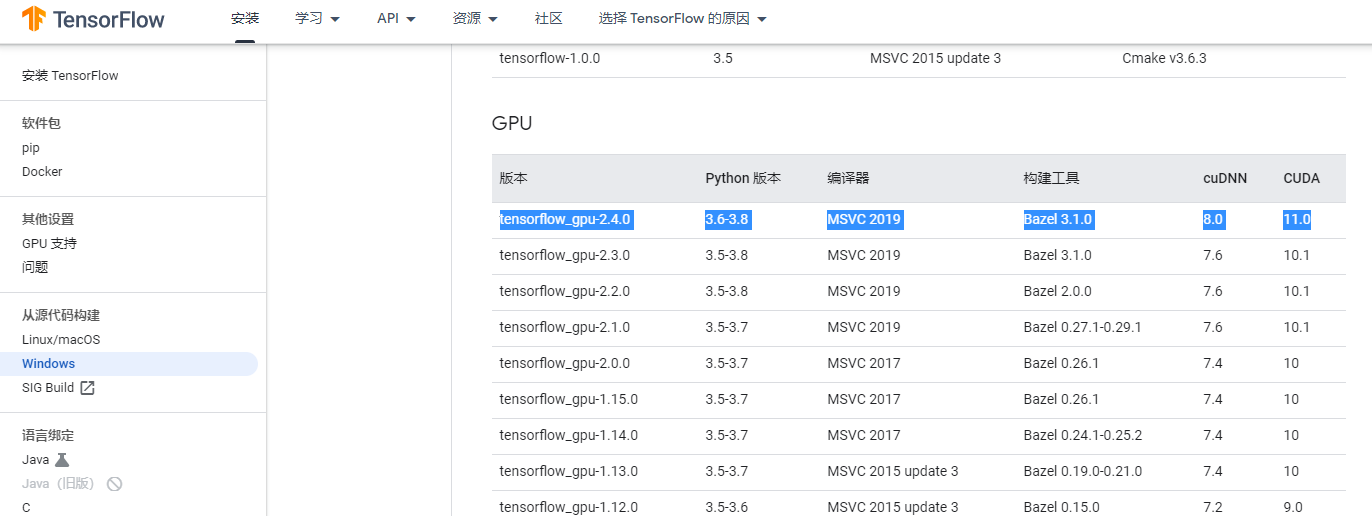Click the tensorflow_gpu-2.2.0 cell
Screen dimensions: 1372x516
coord(565,291)
